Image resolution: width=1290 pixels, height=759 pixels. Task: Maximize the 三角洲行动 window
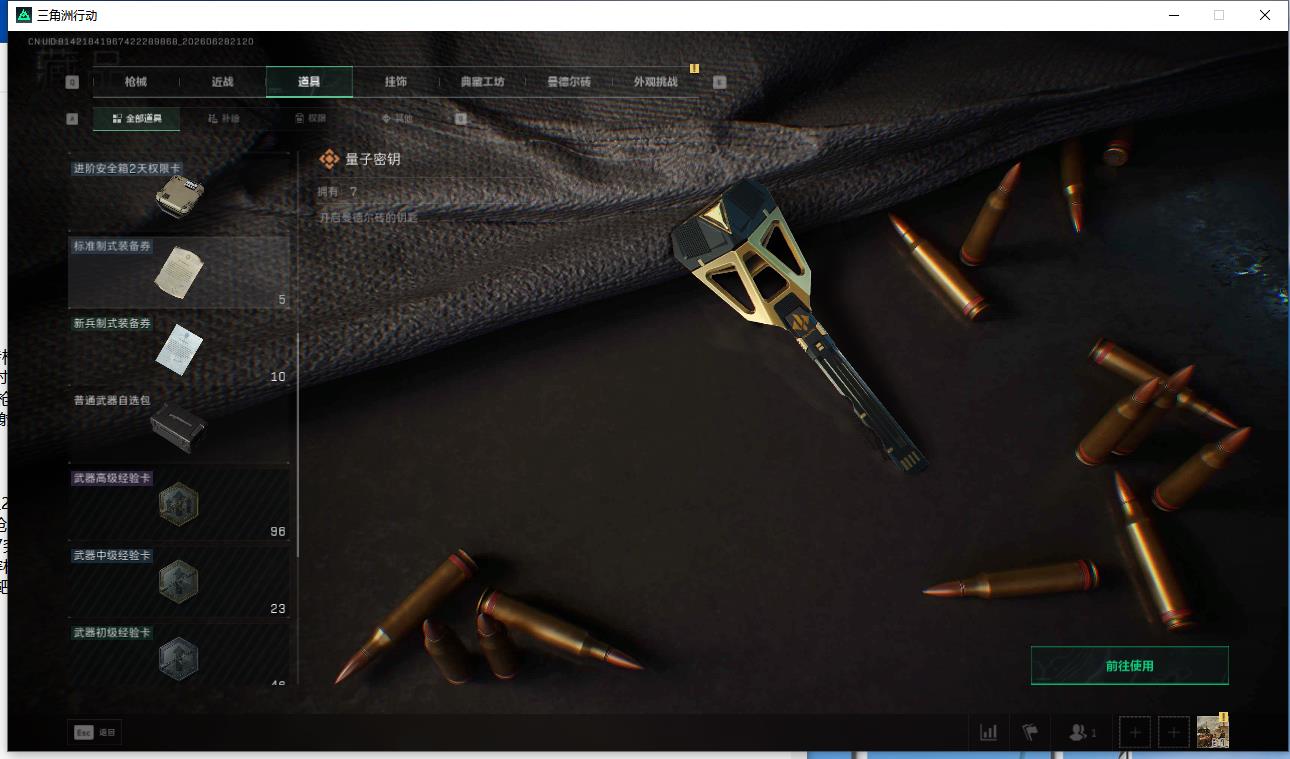click(1219, 15)
